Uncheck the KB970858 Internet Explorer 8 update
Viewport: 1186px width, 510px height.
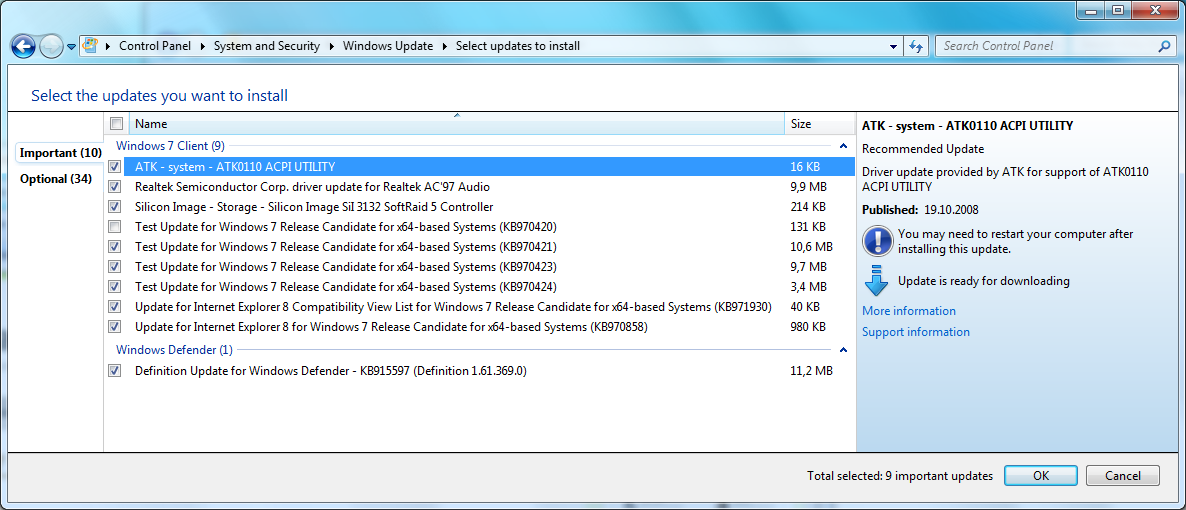coord(115,327)
